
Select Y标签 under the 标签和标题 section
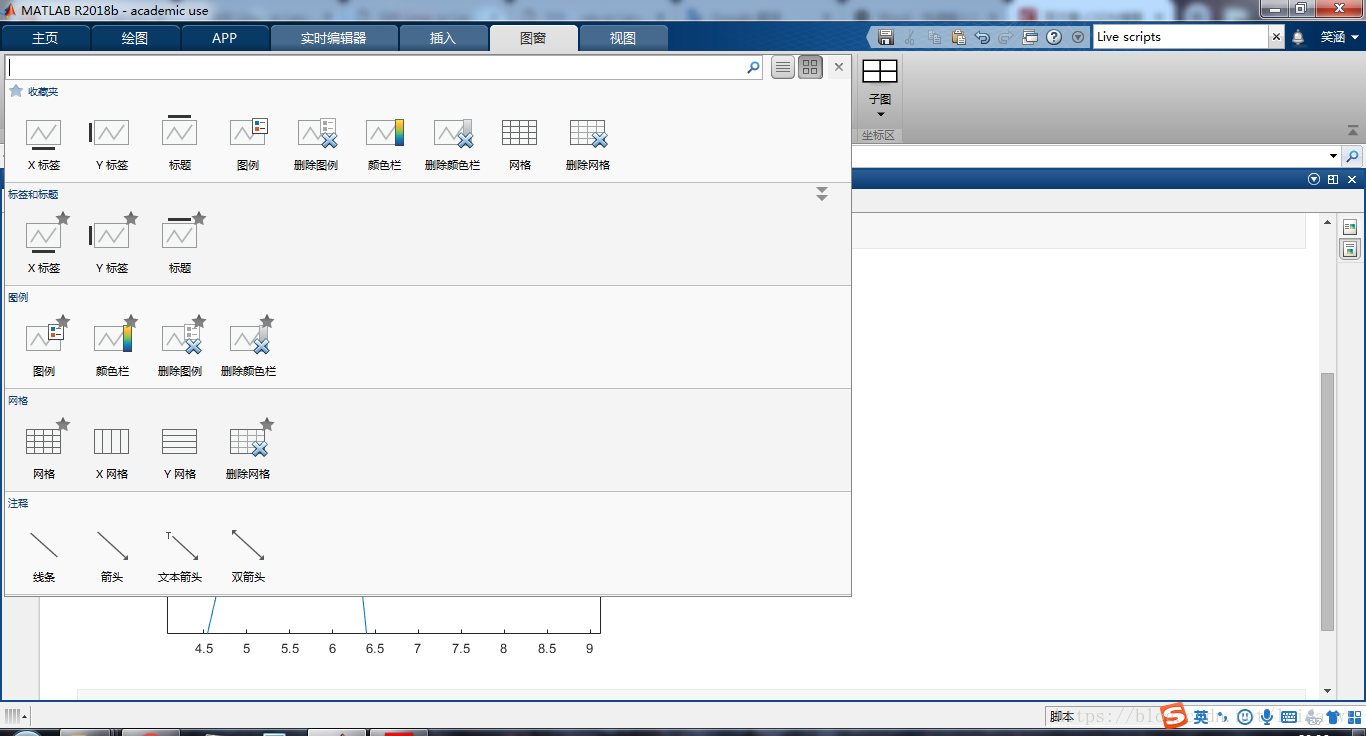point(111,247)
